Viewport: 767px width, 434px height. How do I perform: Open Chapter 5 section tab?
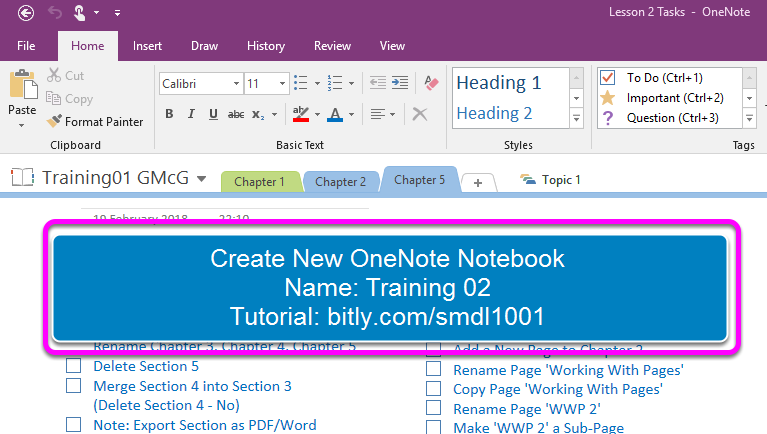(420, 180)
